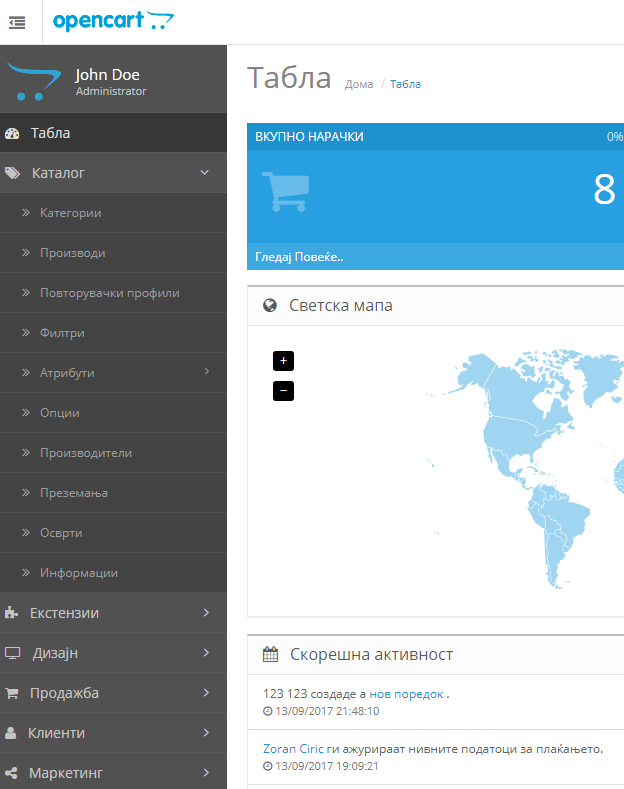Click the calendar icon beside Скорешна активност
Viewport: 624px width, 789px height.
(x=271, y=654)
